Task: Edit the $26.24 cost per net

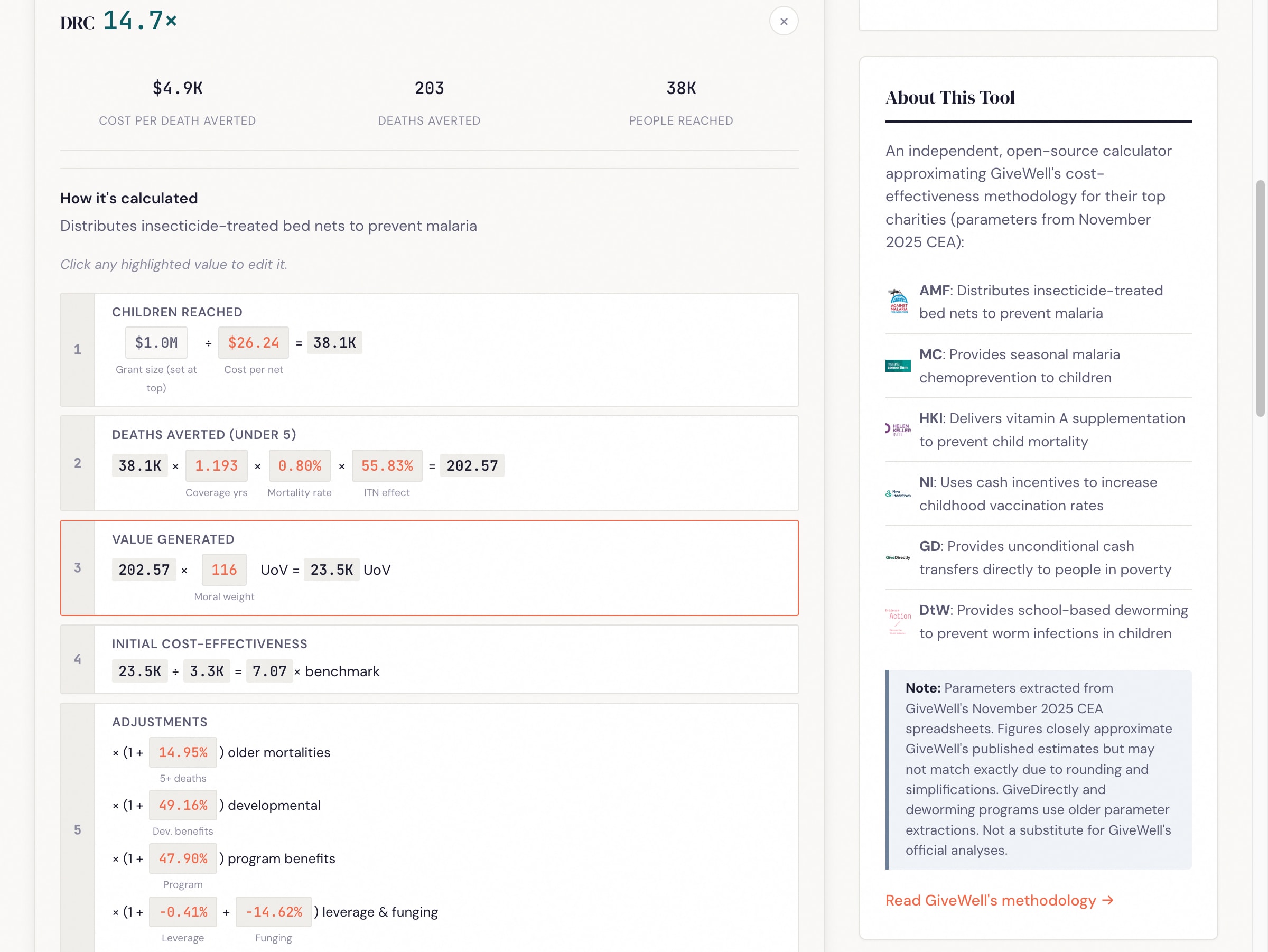Action: (x=254, y=342)
